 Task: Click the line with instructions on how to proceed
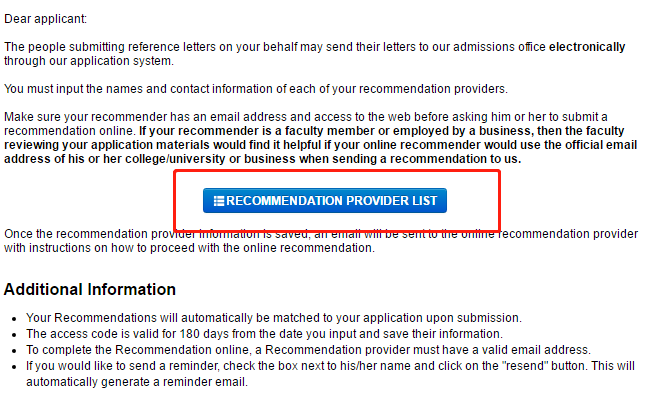point(189,248)
